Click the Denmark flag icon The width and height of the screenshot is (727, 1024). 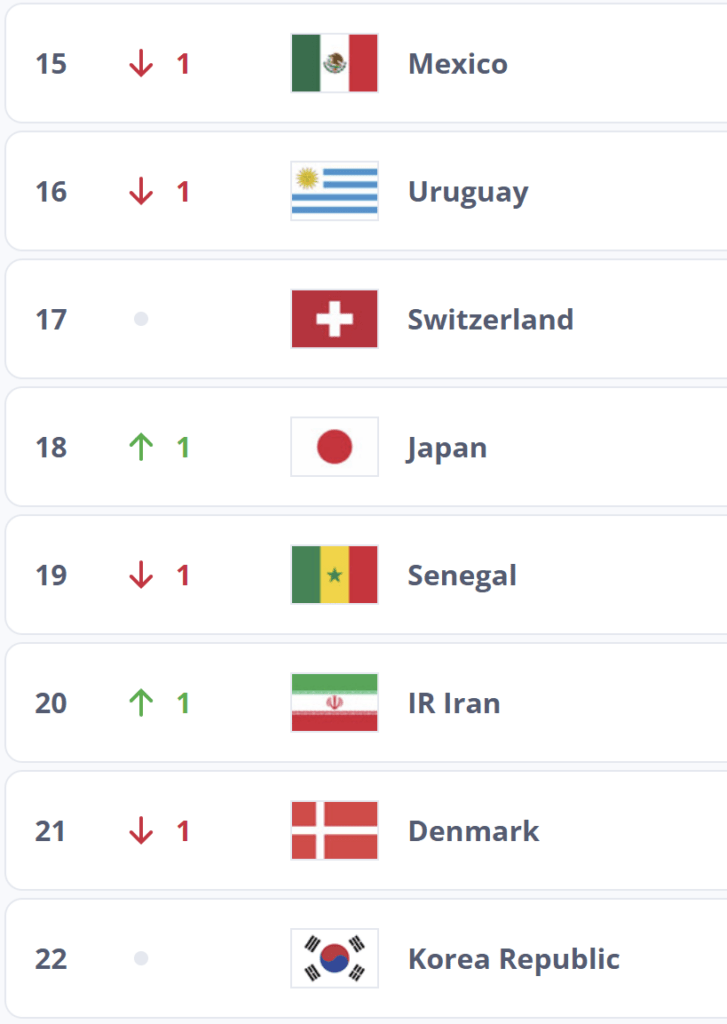pyautogui.click(x=334, y=831)
